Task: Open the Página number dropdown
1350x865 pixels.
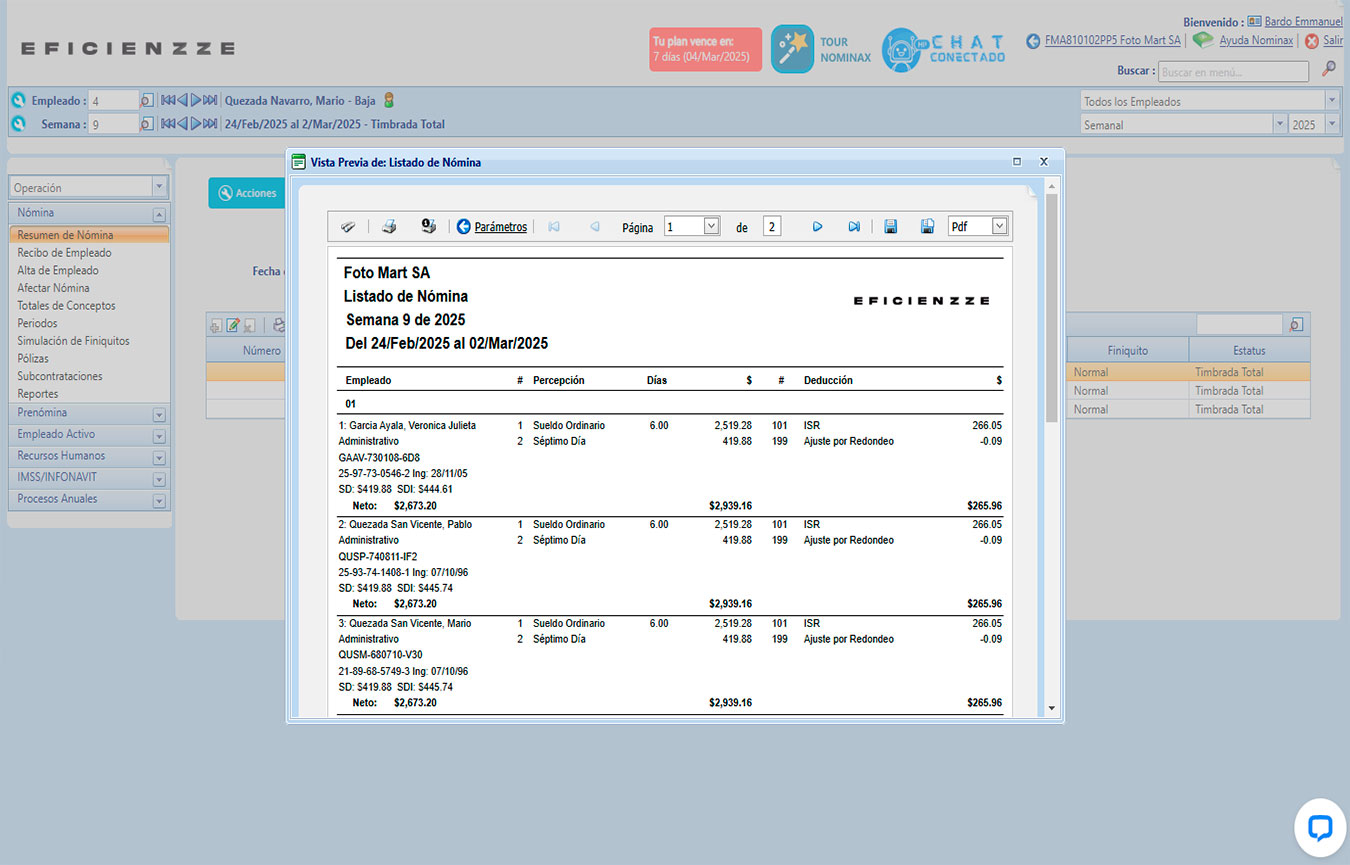Action: coord(711,227)
